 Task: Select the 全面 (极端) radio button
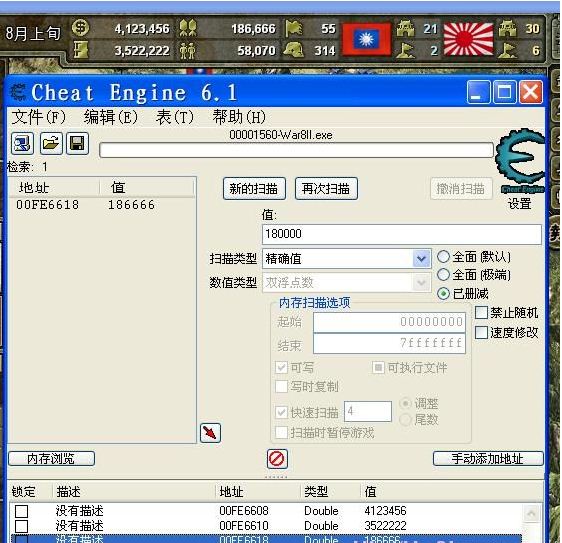(443, 275)
